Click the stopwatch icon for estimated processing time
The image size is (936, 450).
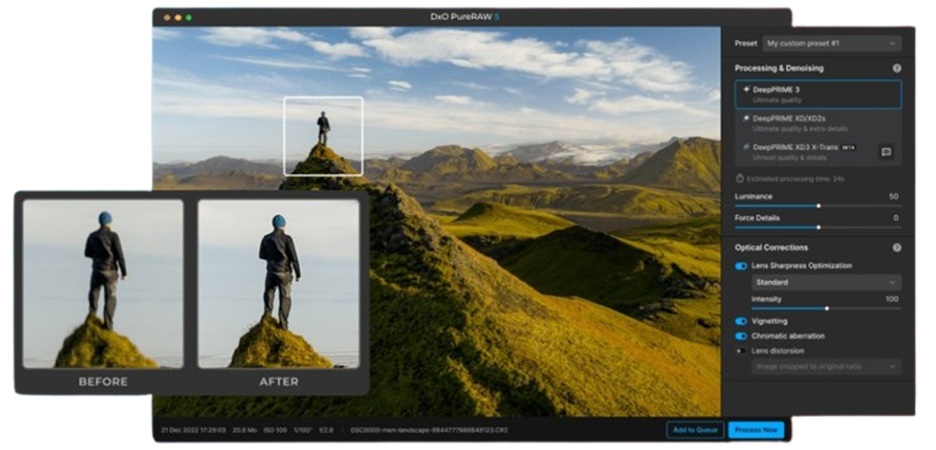tap(740, 178)
